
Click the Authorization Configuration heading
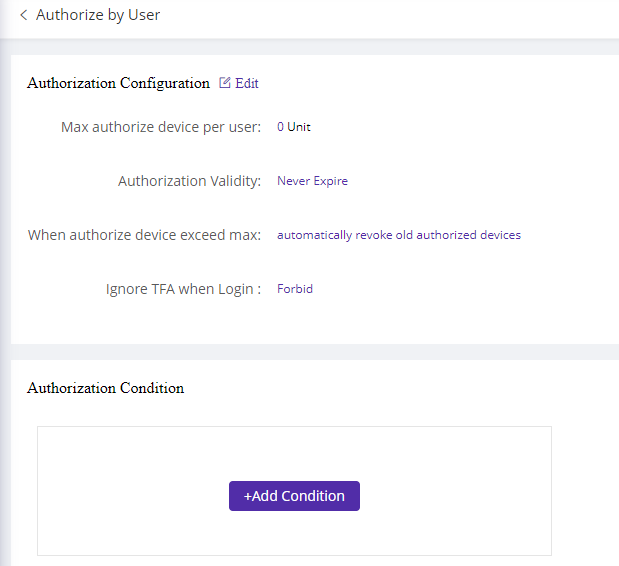tap(118, 83)
